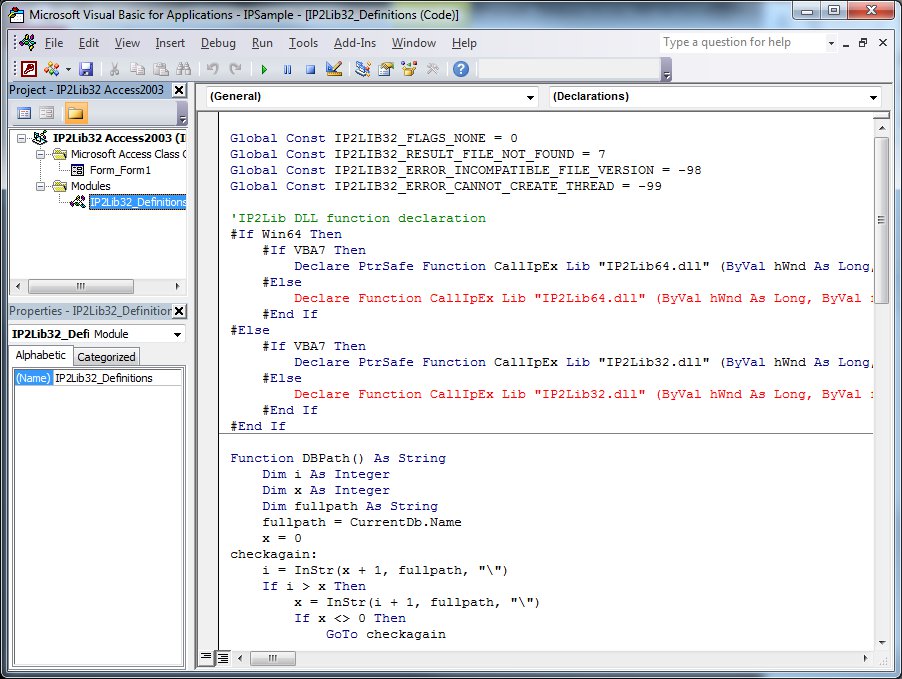
Task: Click the Project tree horizontal scrollbar thumb
Action: coord(81,286)
